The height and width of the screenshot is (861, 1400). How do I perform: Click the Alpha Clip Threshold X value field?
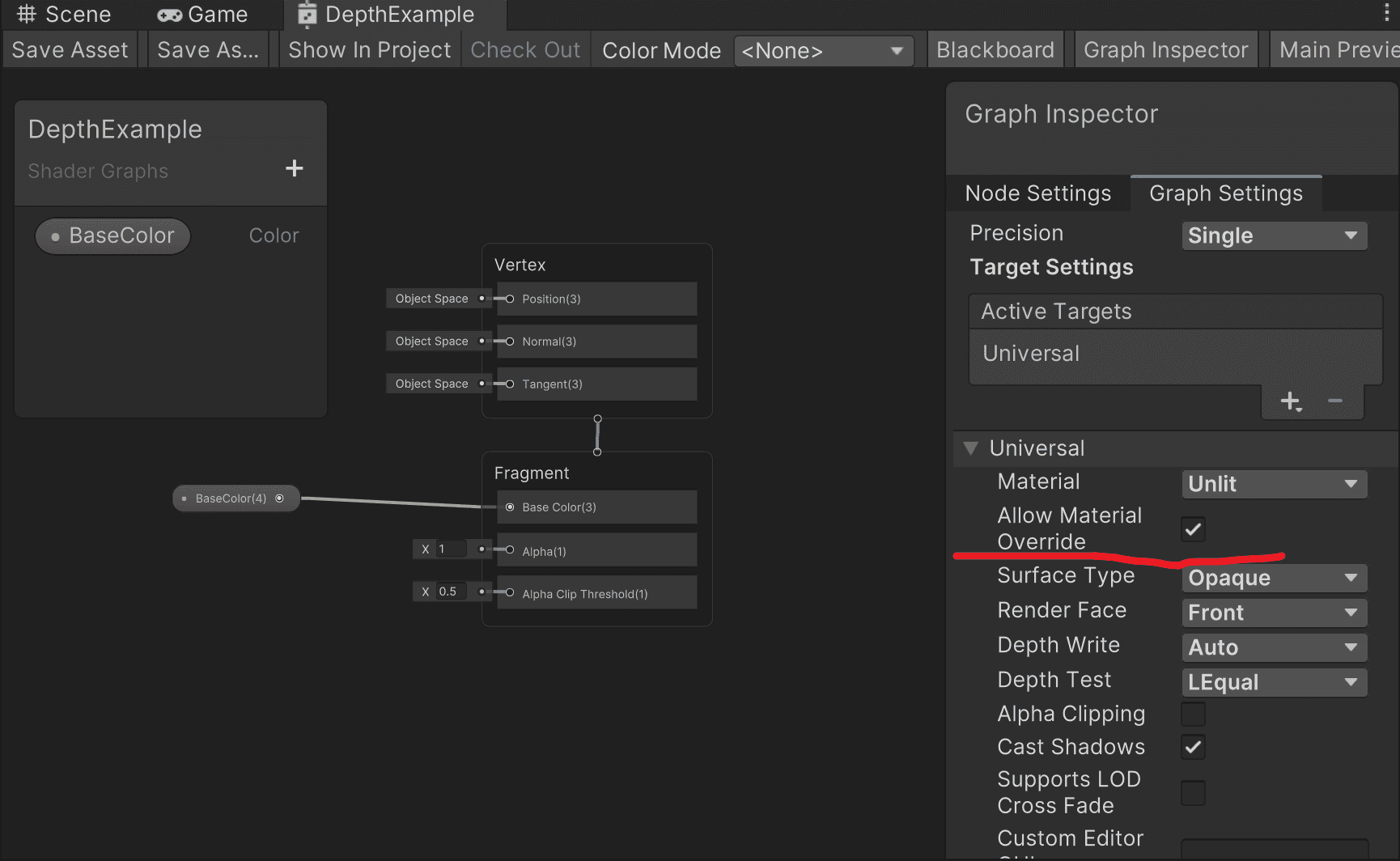(451, 592)
